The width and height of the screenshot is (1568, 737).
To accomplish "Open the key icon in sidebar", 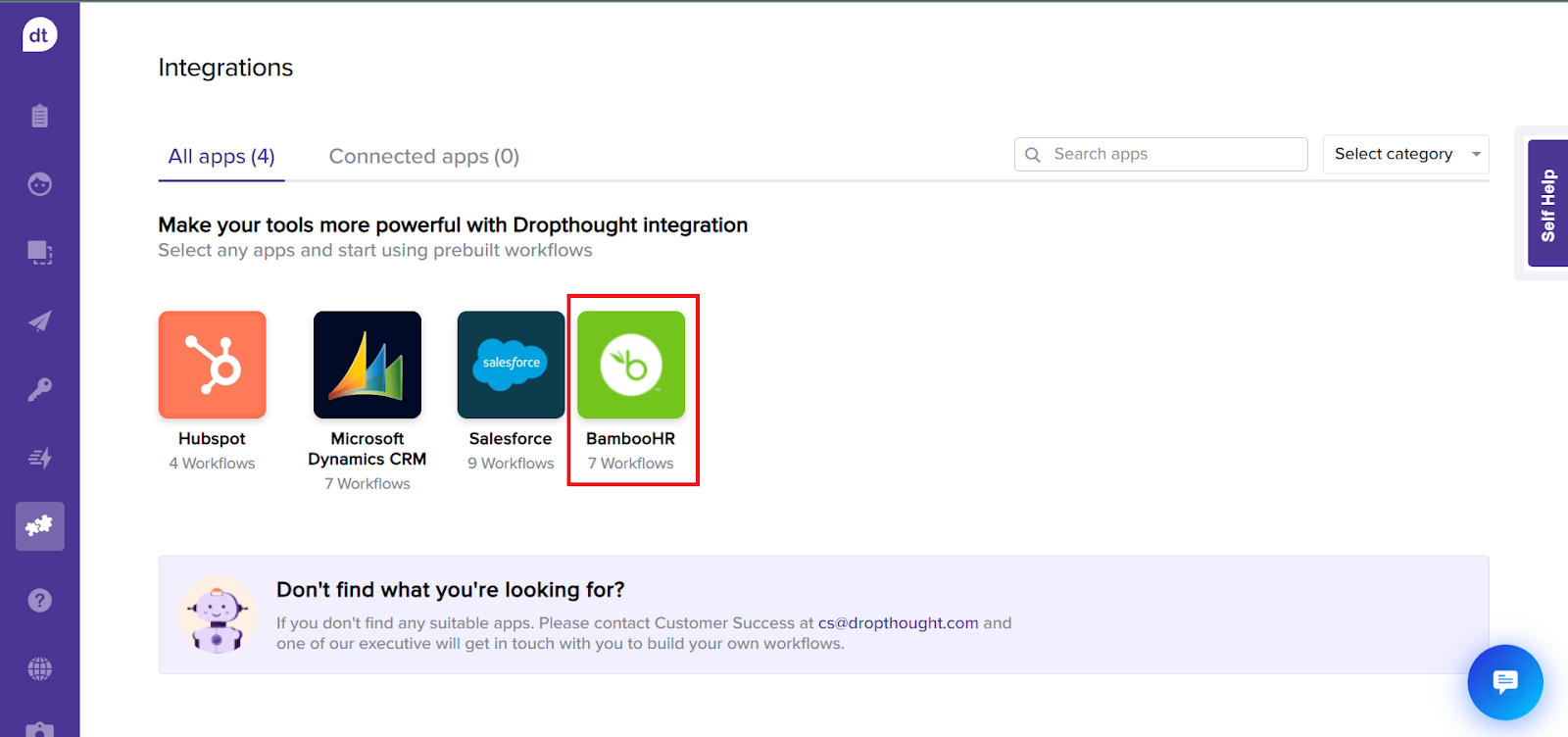I will coord(39,390).
